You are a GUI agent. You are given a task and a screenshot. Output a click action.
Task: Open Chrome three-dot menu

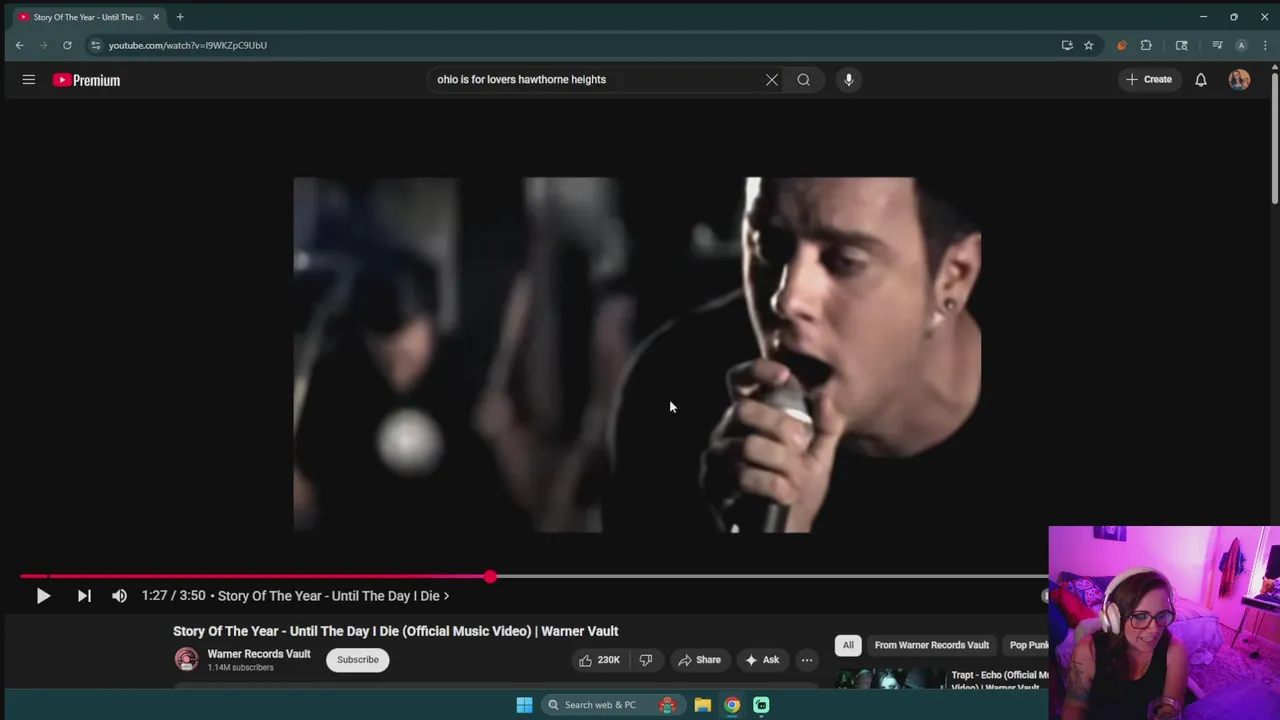pyautogui.click(x=1266, y=45)
